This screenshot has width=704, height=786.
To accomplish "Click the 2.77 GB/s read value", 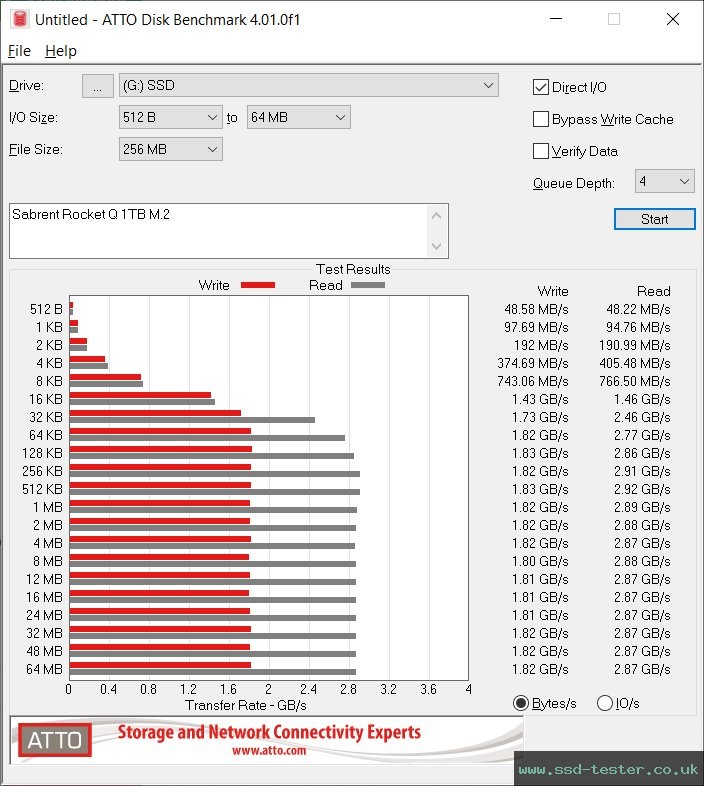I will click(642, 436).
